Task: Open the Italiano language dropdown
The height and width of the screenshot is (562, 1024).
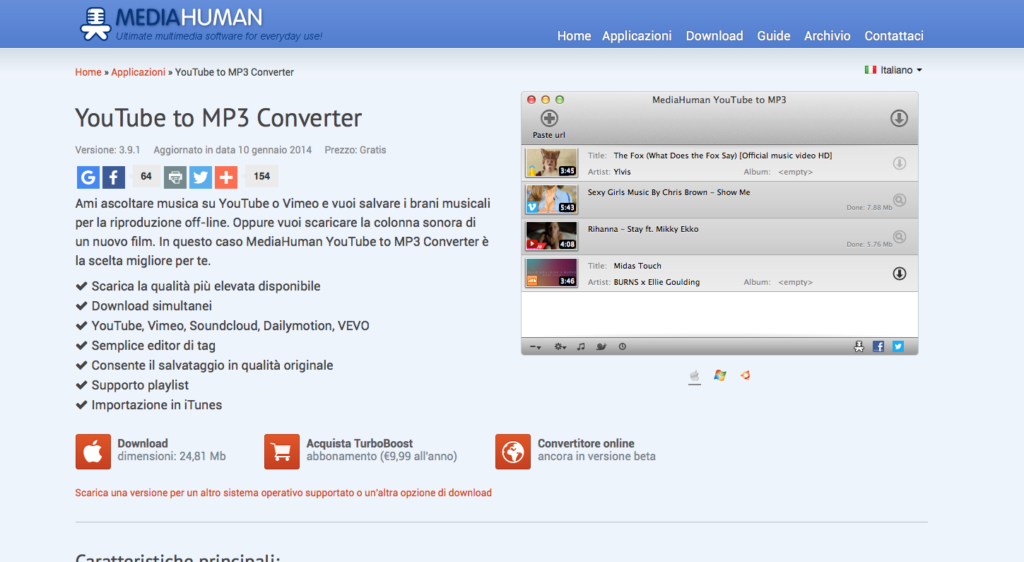Action: (x=893, y=70)
